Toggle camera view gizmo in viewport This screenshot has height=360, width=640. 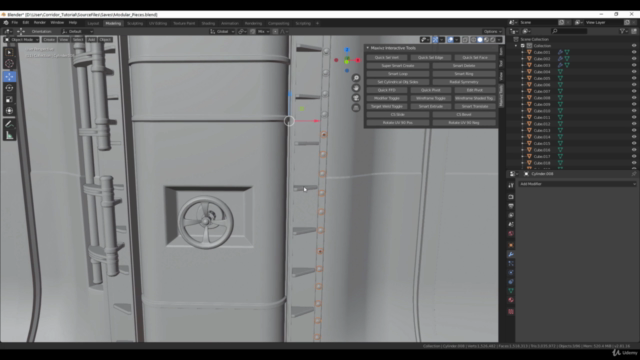(356, 98)
